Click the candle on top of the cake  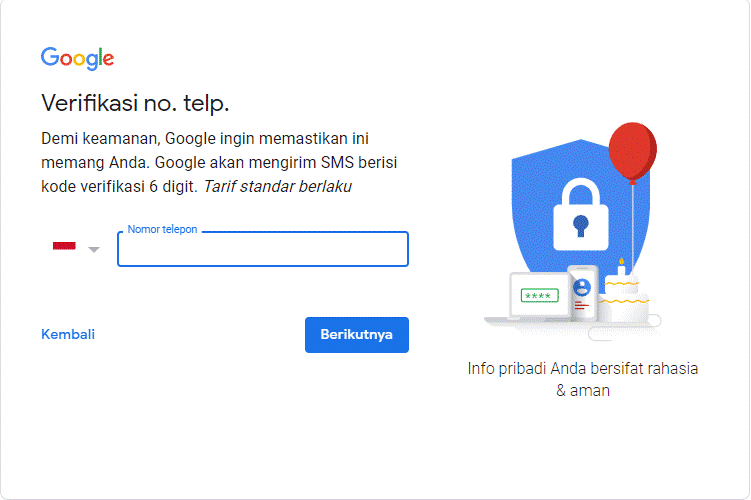click(621, 267)
